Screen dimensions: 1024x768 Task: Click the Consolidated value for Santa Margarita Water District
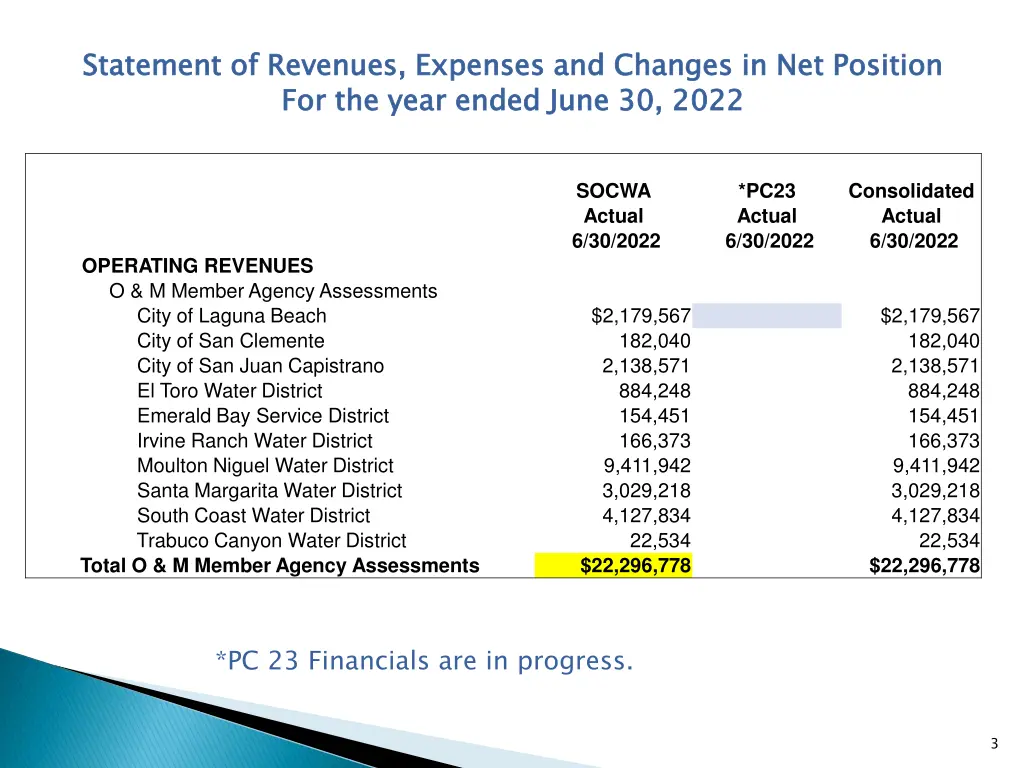coord(935,490)
